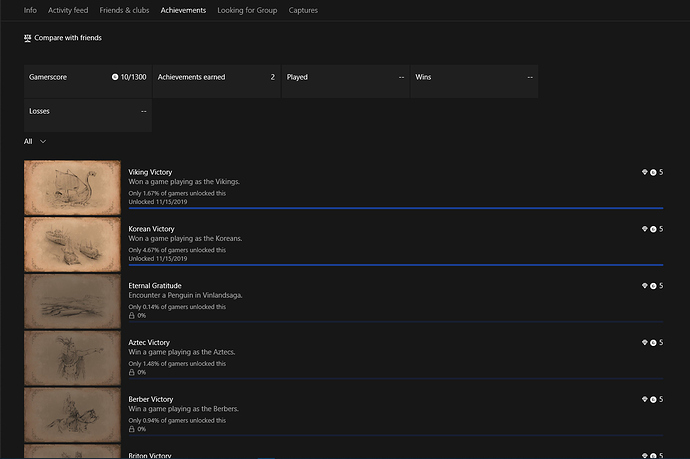Click the Briton Victory title
Image resolution: width=690 pixels, height=459 pixels.
click(150, 455)
